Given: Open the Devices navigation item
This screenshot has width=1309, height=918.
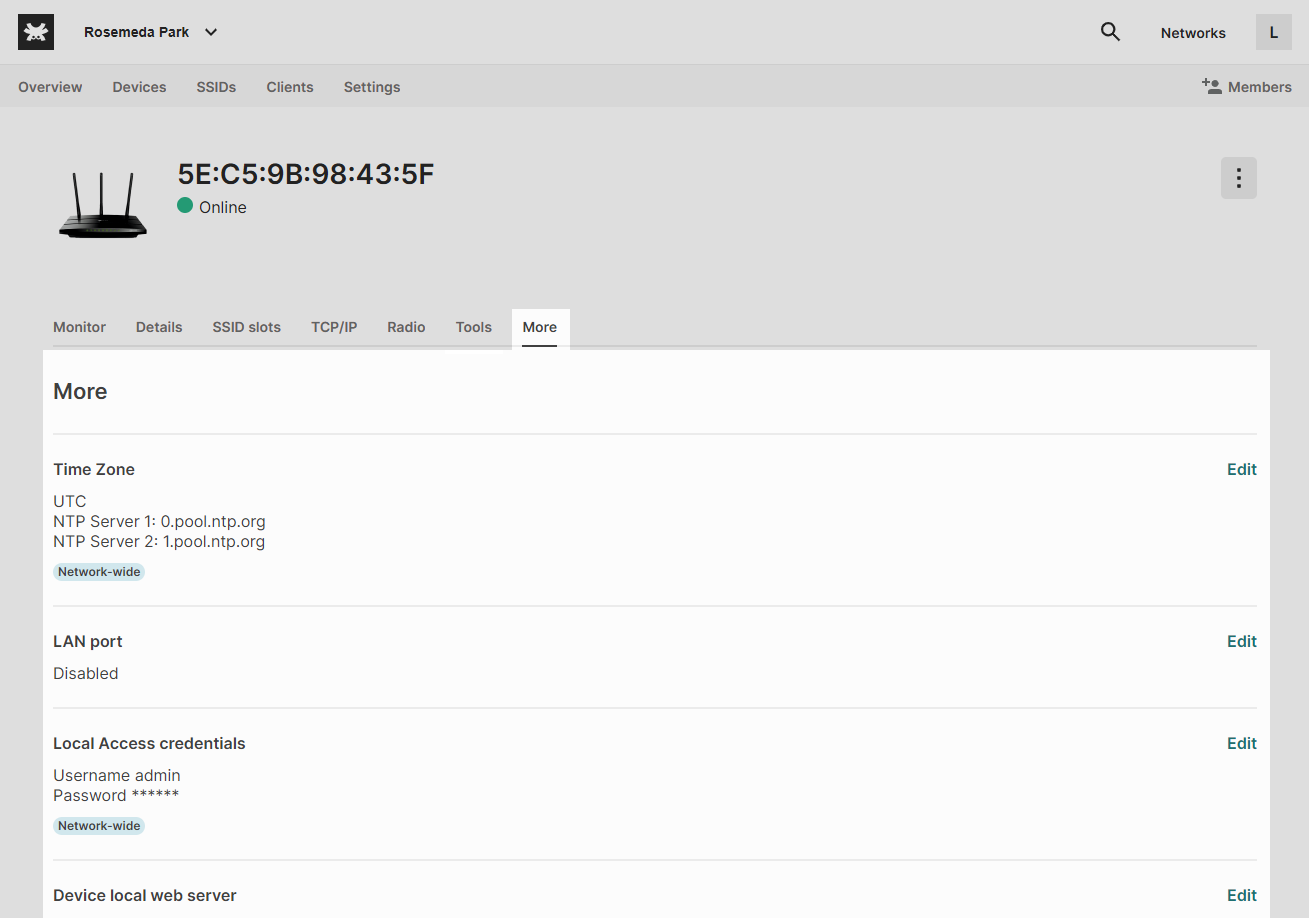Looking at the screenshot, I should (139, 87).
